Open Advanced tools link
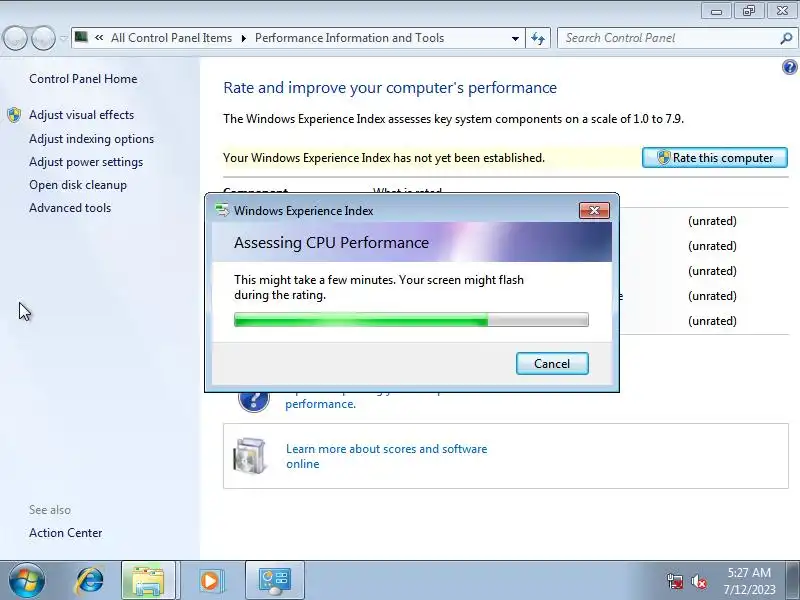The width and height of the screenshot is (800, 600). 70,208
